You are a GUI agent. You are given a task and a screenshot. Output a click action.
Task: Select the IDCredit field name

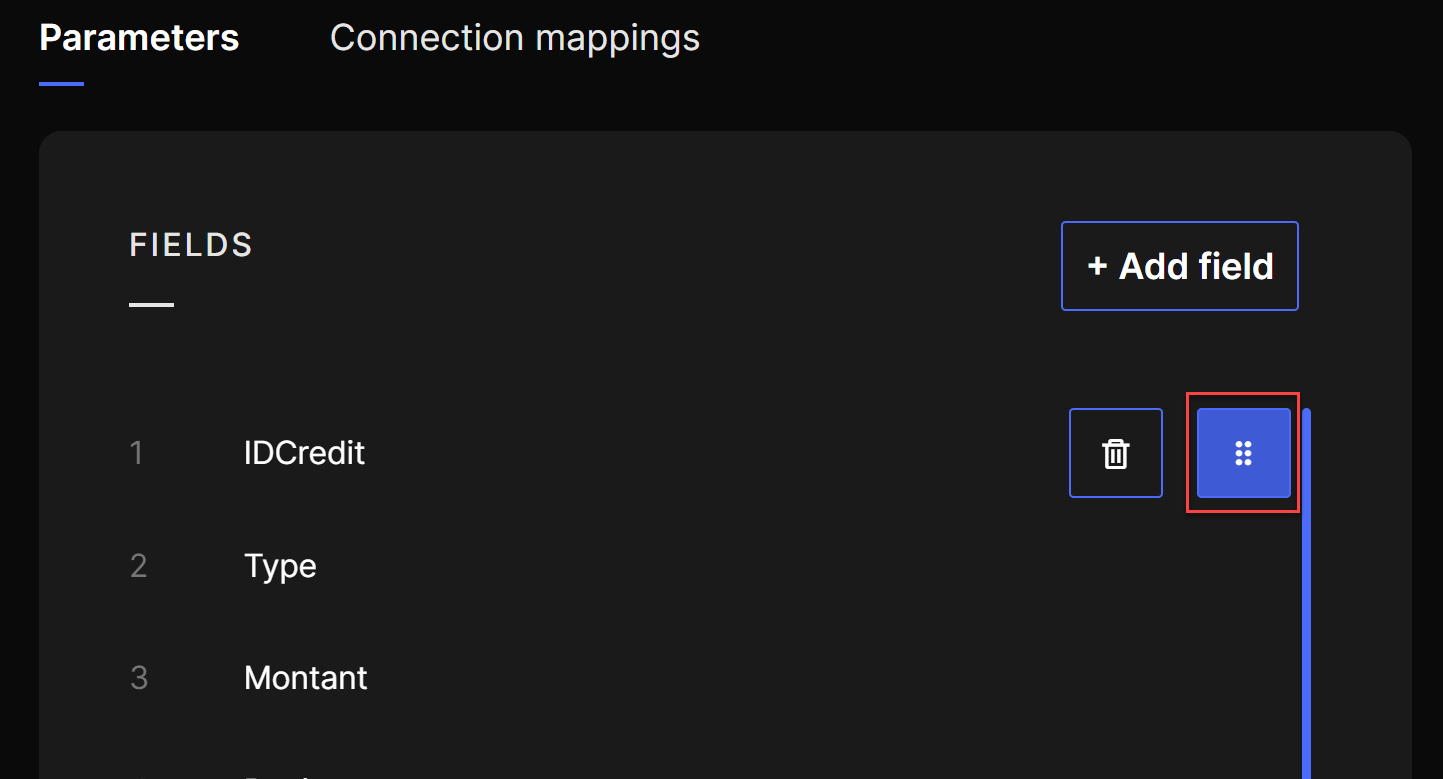pyautogui.click(x=304, y=453)
